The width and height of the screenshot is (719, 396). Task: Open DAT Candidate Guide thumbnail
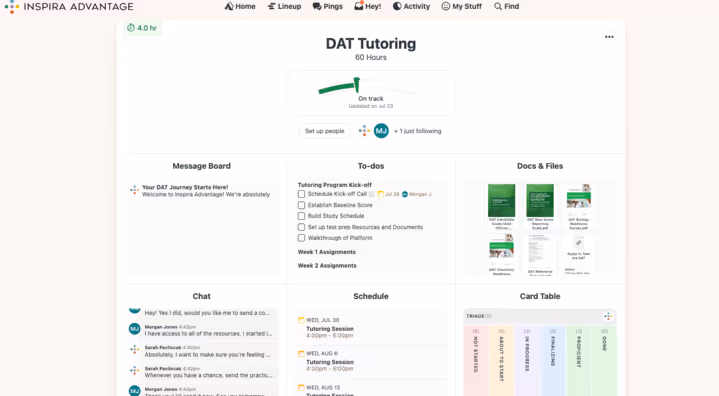pyautogui.click(x=501, y=201)
